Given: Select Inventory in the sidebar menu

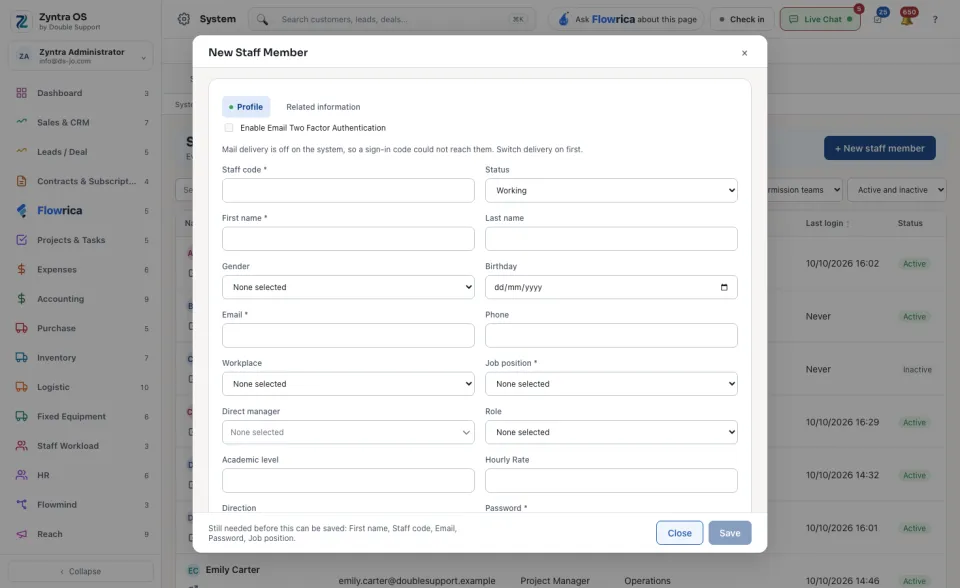Looking at the screenshot, I should pyautogui.click(x=81, y=358).
